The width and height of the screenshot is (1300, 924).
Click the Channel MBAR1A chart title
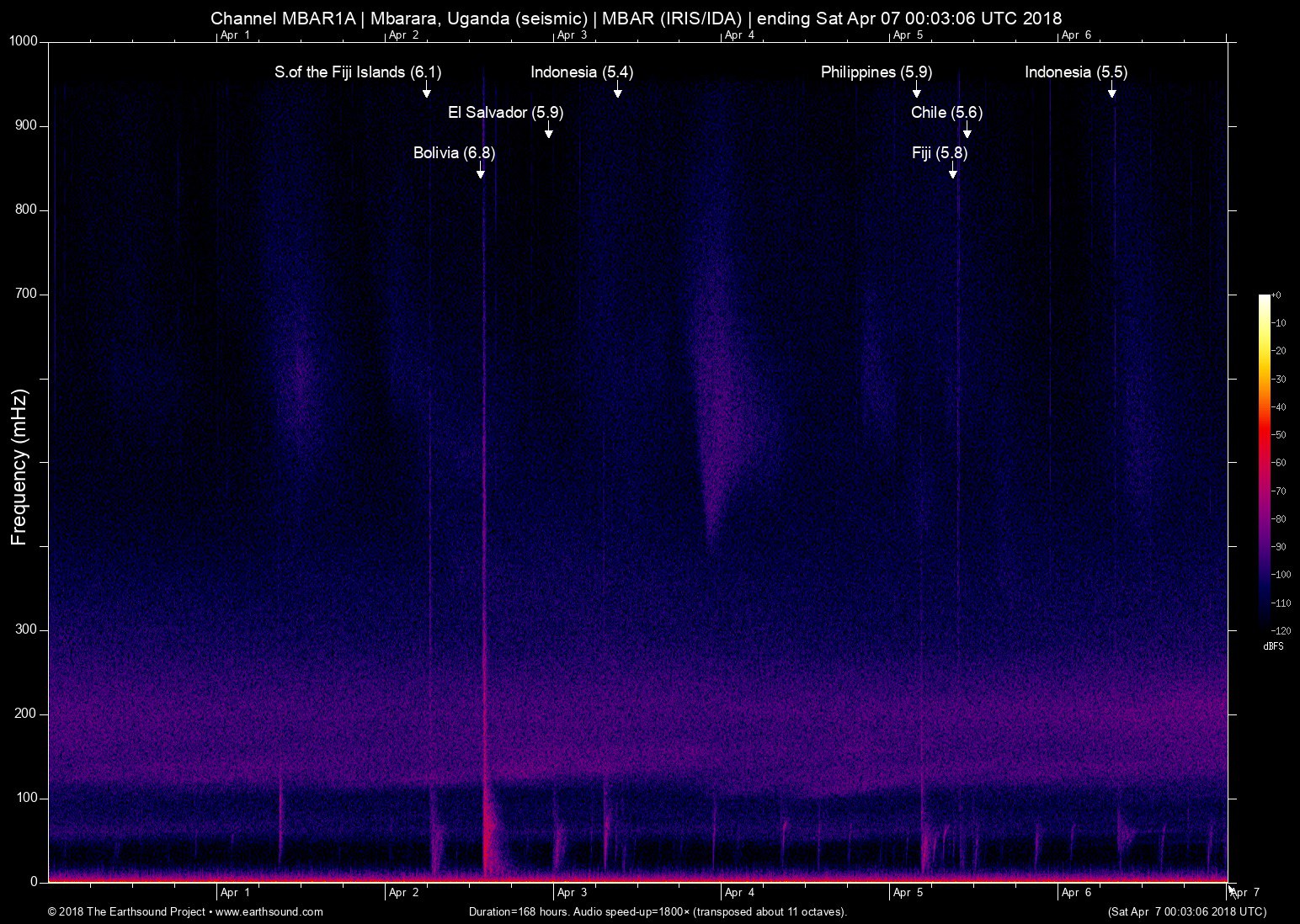click(x=636, y=18)
